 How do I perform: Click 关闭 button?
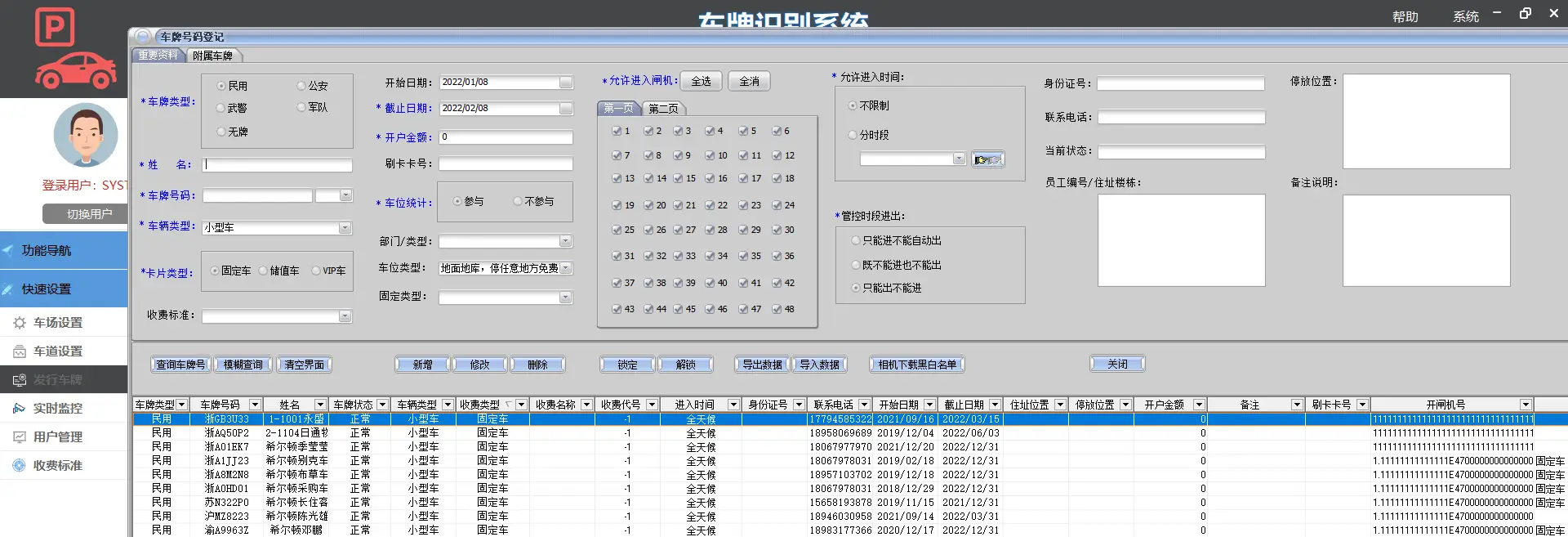click(x=1117, y=364)
